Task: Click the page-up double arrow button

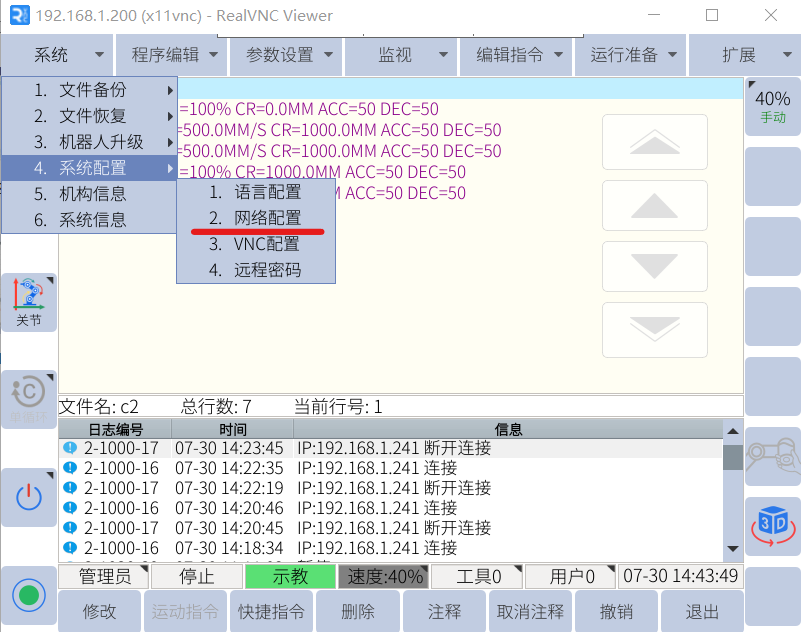Action: tap(654, 143)
